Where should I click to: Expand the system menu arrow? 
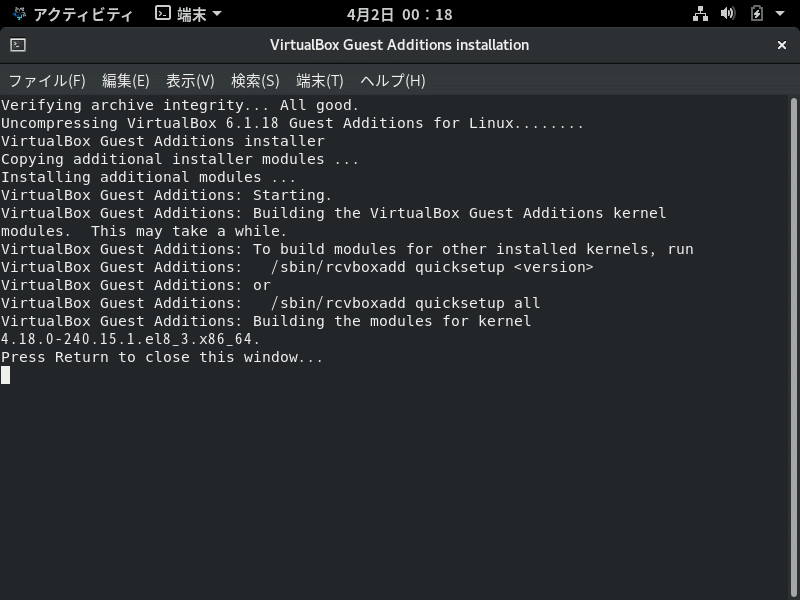click(x=781, y=14)
